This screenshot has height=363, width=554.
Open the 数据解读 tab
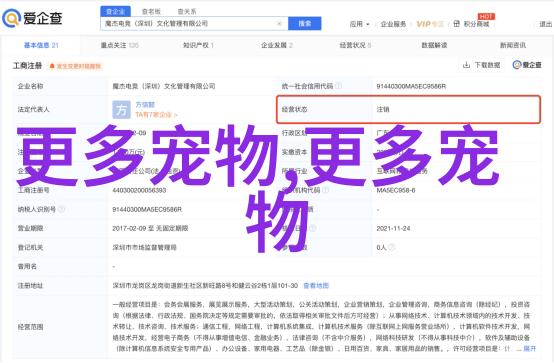[x=434, y=45]
